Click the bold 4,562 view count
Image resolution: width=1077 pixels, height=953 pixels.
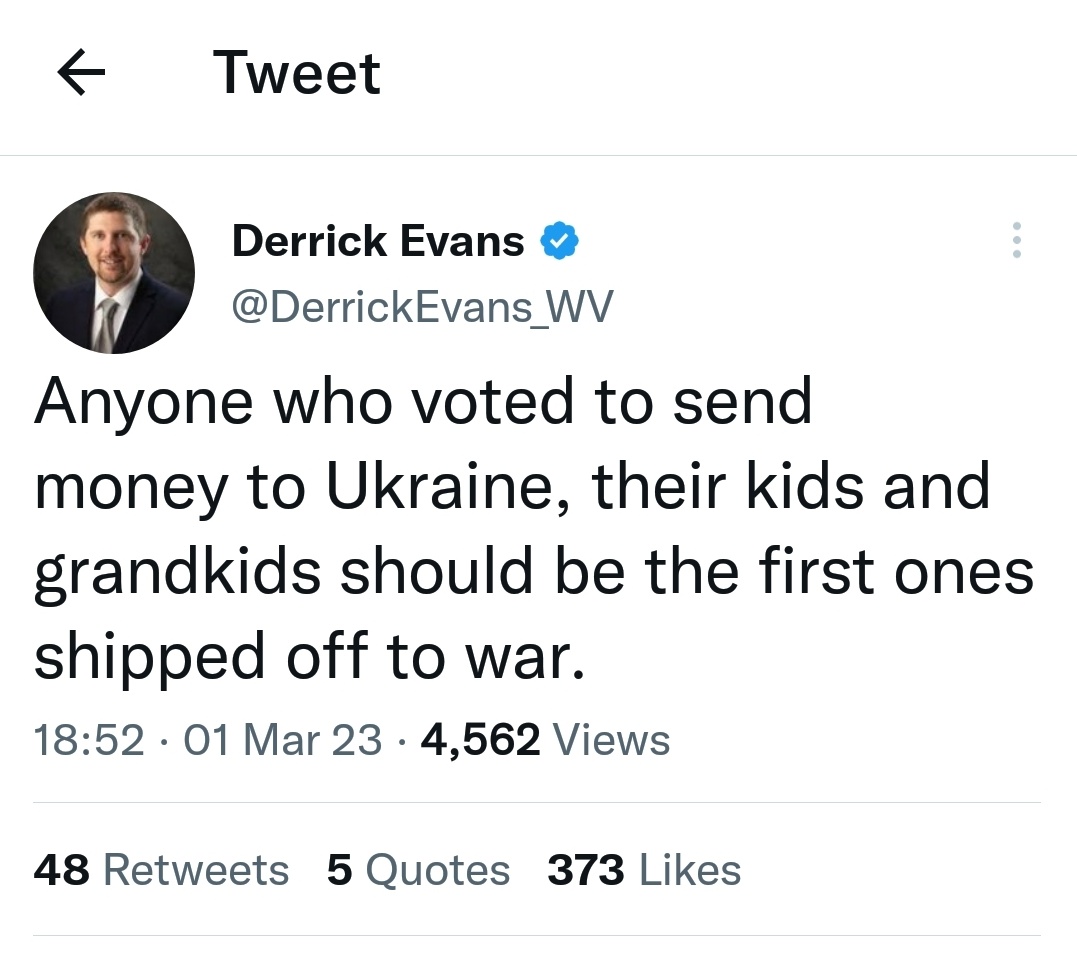pos(480,741)
